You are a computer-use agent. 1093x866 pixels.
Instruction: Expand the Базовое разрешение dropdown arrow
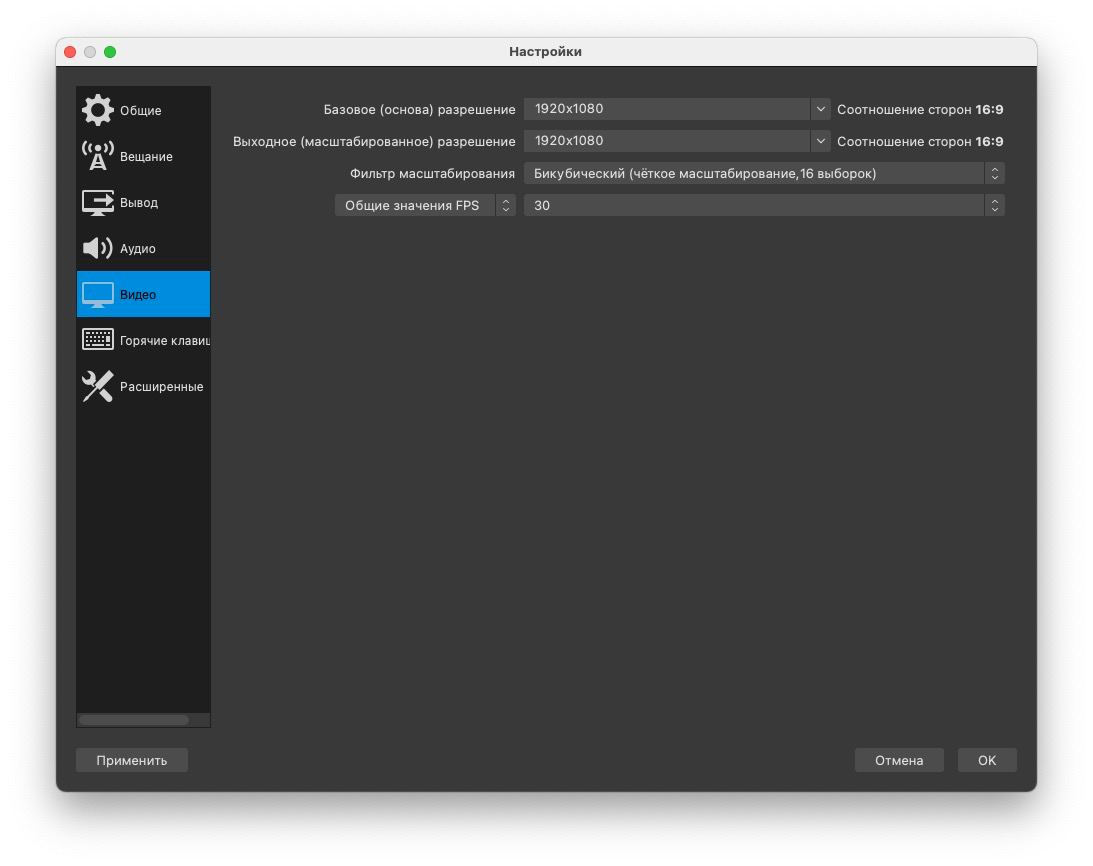pyautogui.click(x=820, y=109)
